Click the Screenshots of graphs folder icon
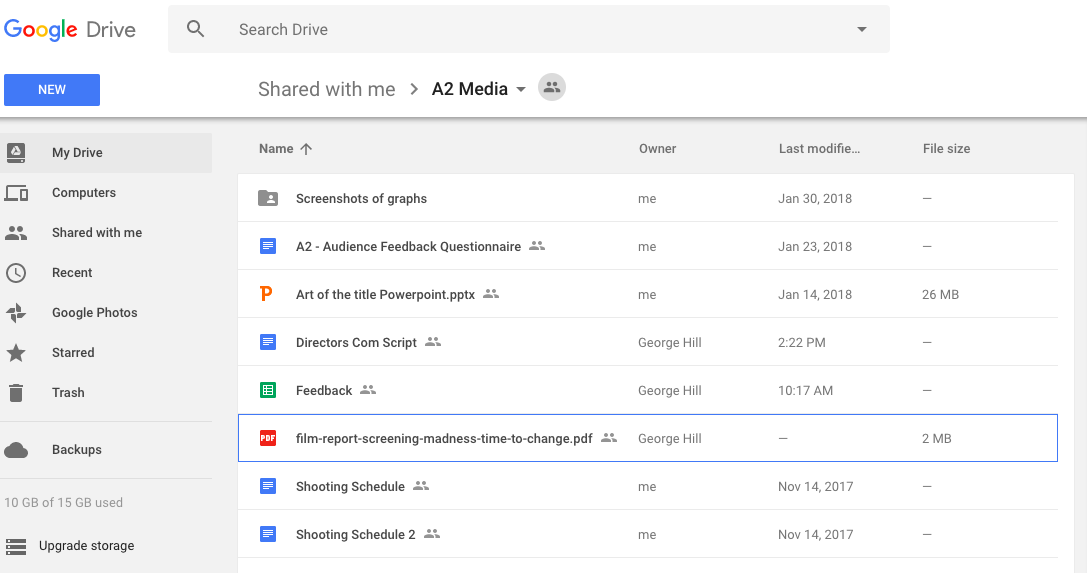1087x573 pixels. tap(268, 198)
